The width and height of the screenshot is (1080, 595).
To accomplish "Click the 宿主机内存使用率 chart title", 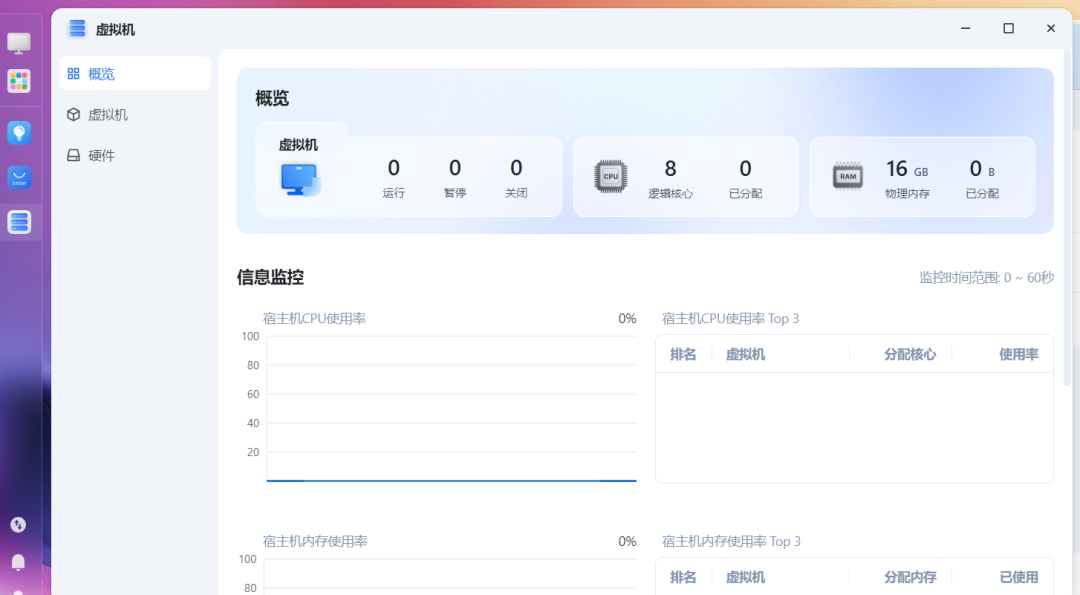I will click(x=315, y=541).
